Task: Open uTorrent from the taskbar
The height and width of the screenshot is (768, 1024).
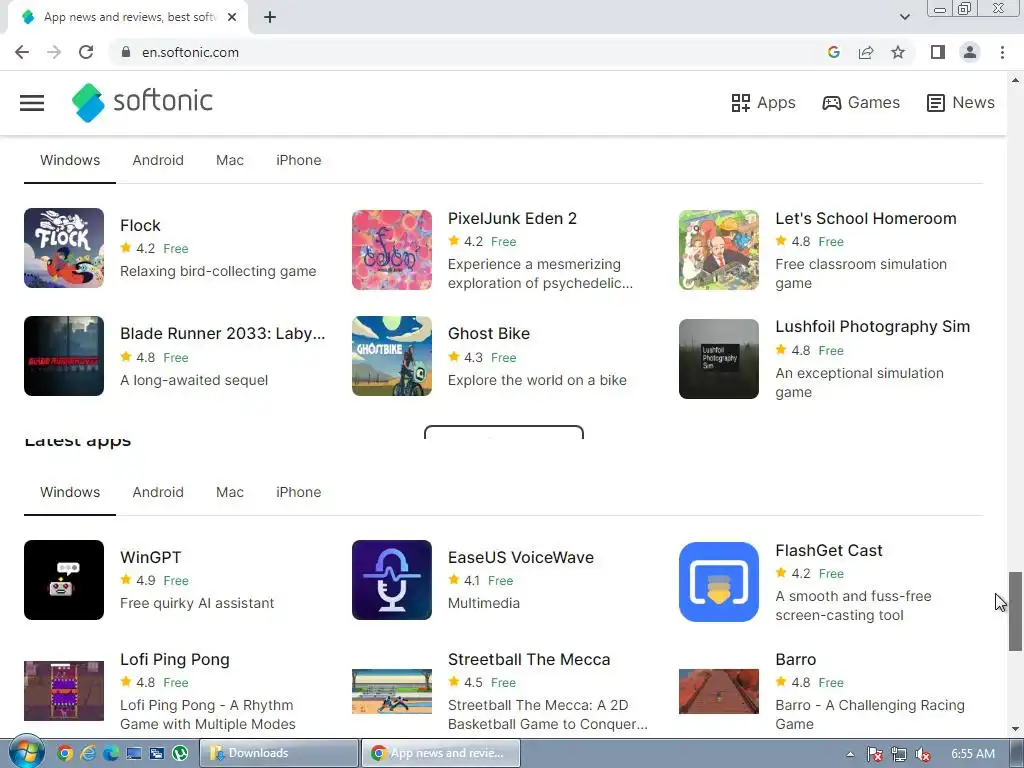Action: point(180,753)
